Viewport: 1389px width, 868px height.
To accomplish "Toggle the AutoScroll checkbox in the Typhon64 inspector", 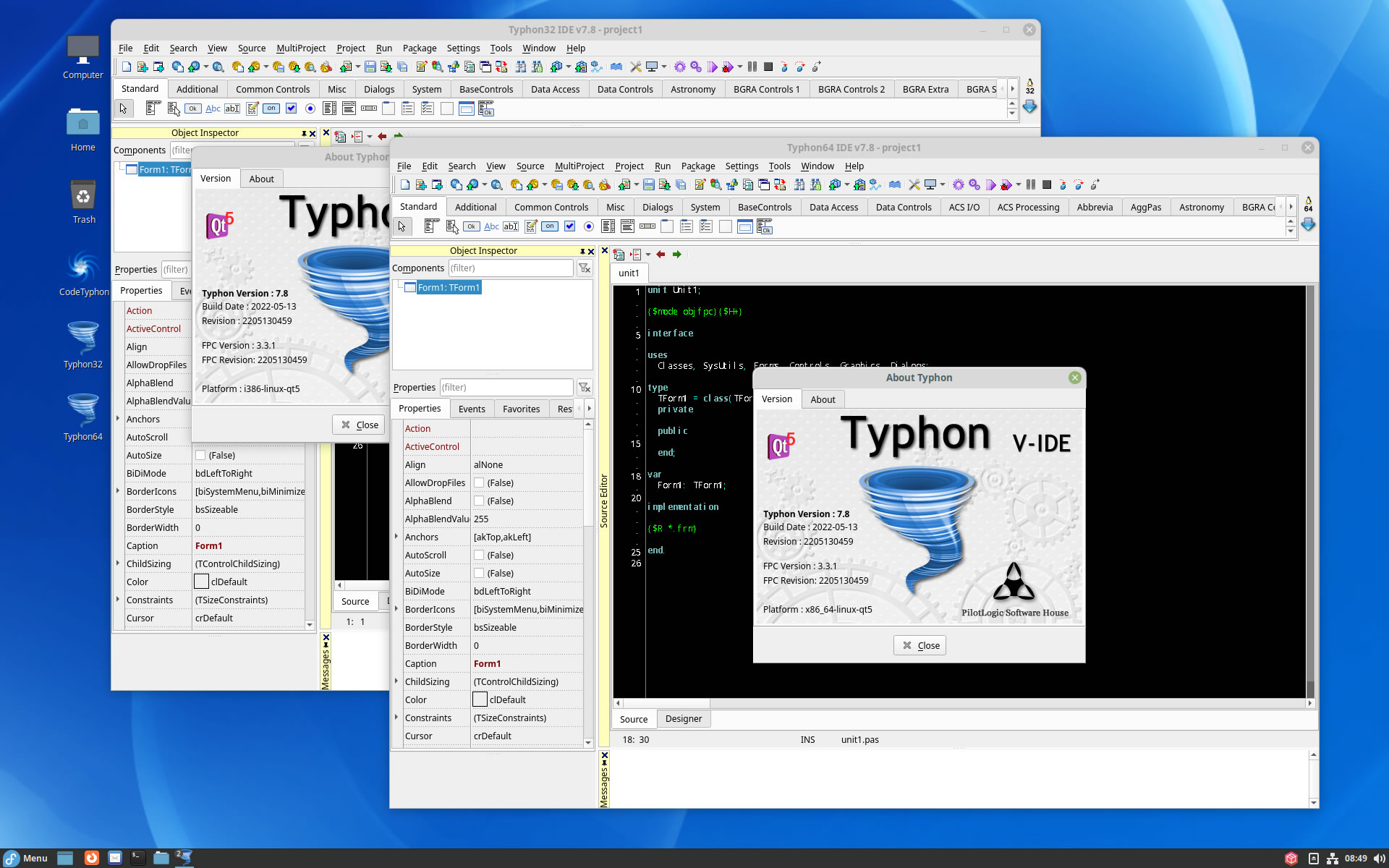I will pos(479,556).
